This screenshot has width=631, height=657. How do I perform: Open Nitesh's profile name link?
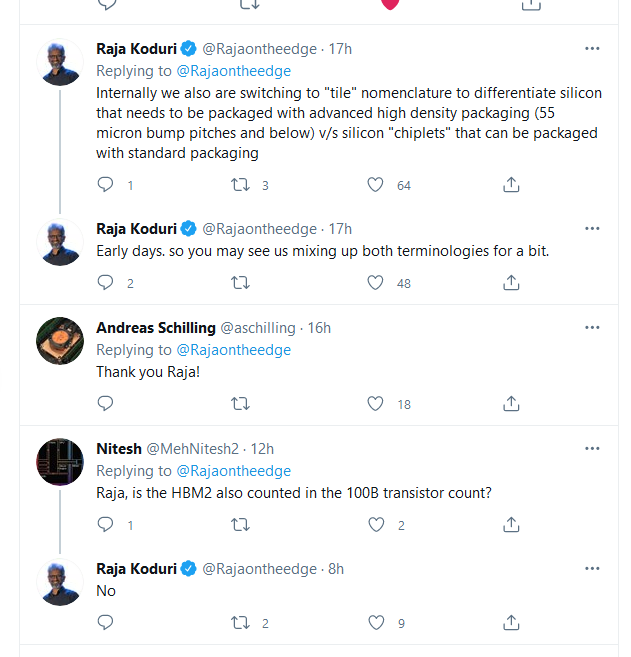119,449
